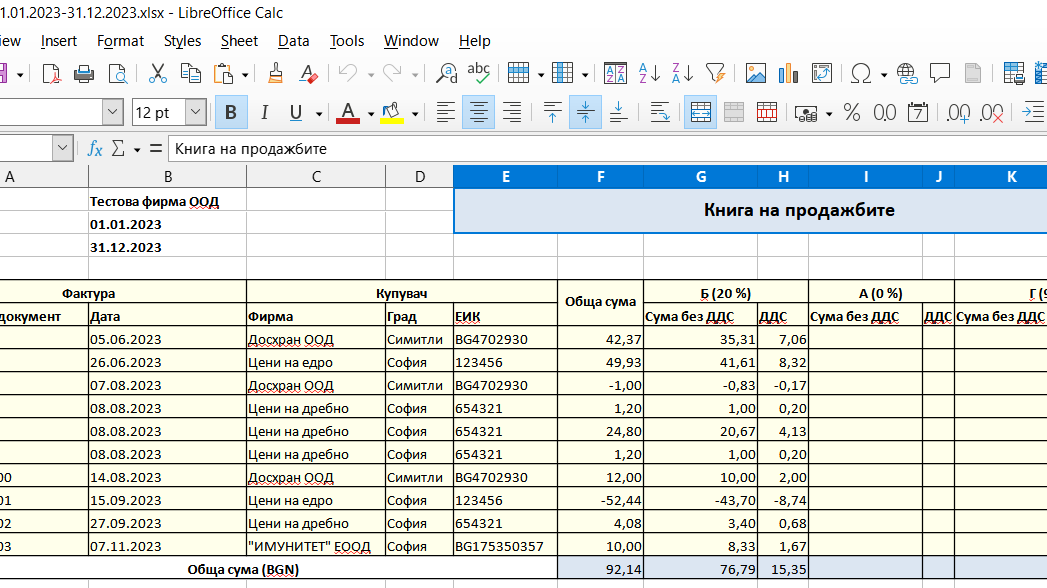Toggle Merge and Center Cells

[x=700, y=113]
